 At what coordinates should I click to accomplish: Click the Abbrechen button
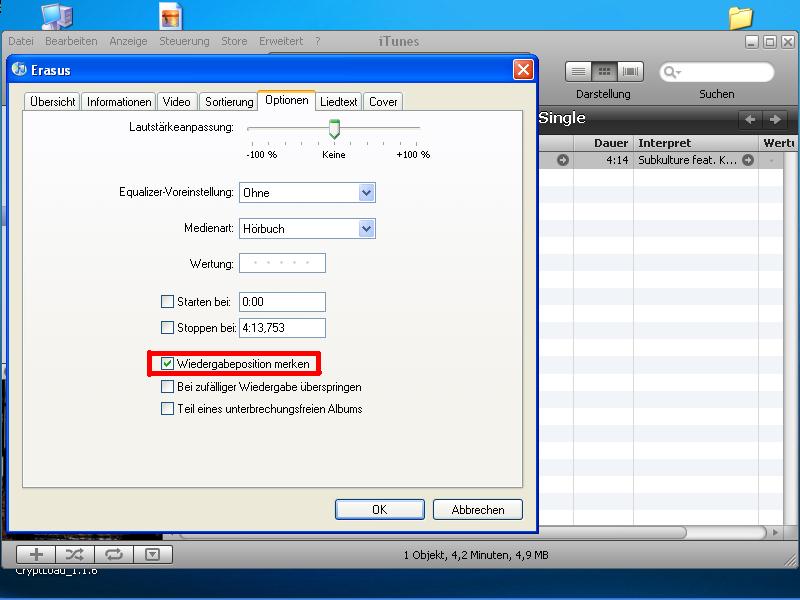coord(478,509)
